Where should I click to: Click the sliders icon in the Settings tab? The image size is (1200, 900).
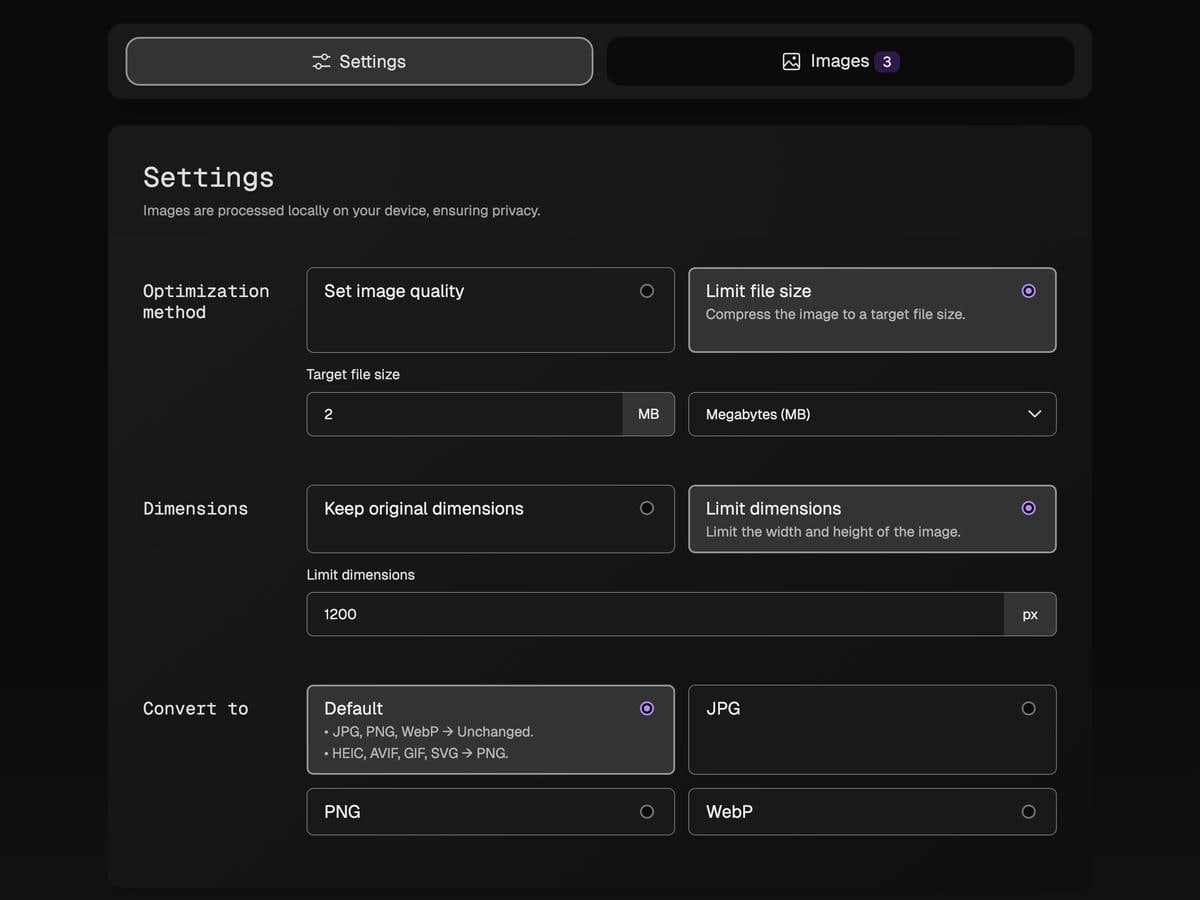321,61
